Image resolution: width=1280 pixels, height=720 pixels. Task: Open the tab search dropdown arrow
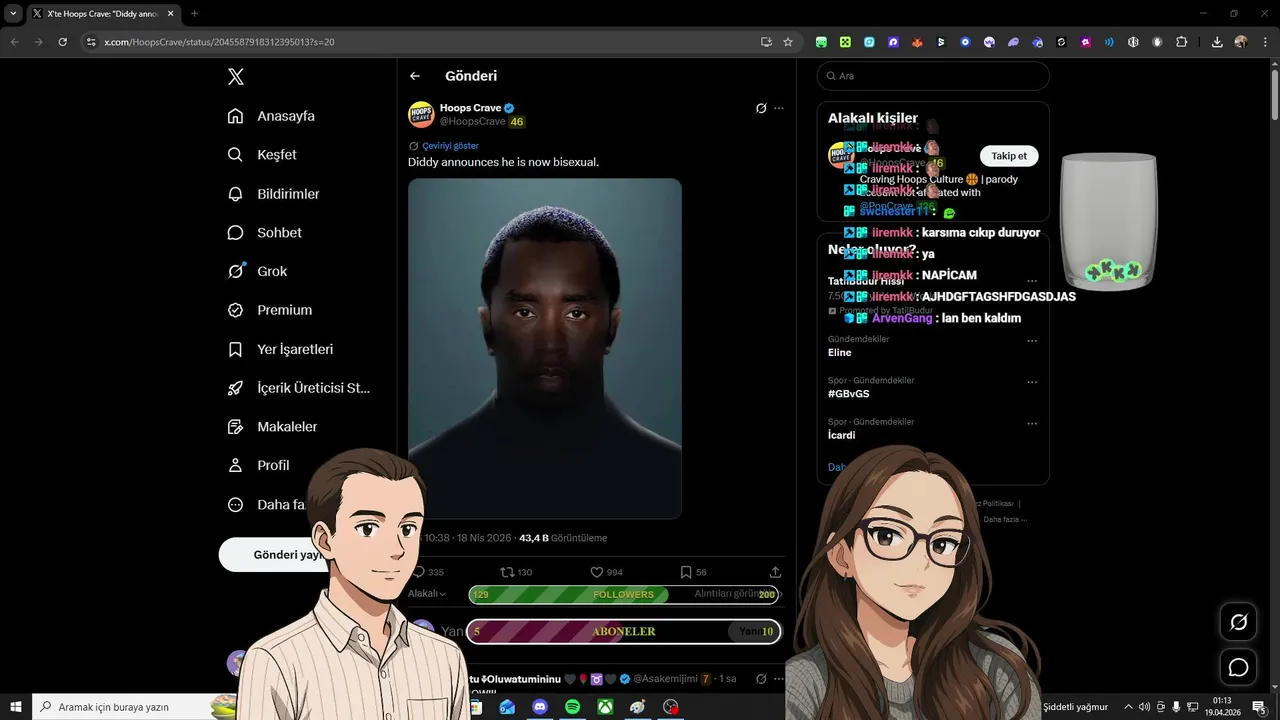13,14
